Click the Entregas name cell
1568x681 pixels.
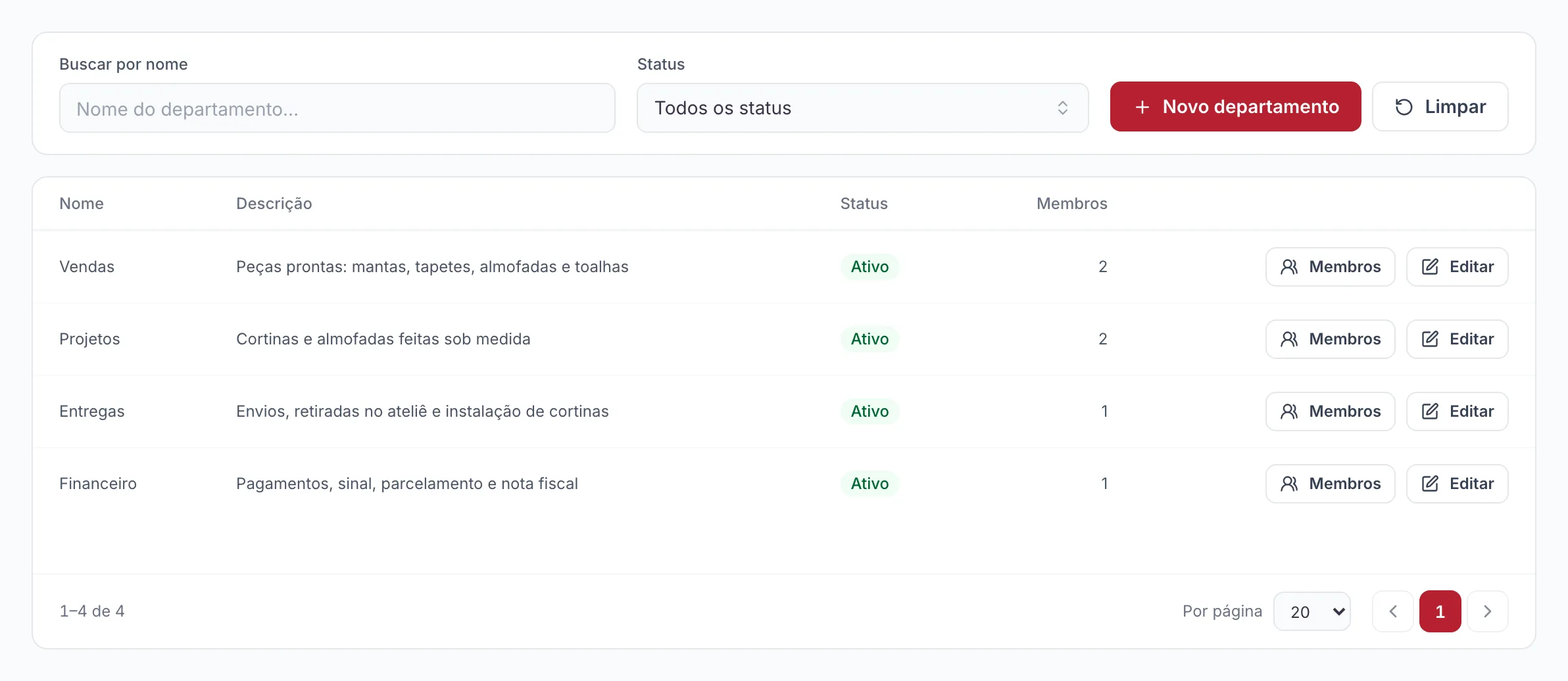click(91, 411)
